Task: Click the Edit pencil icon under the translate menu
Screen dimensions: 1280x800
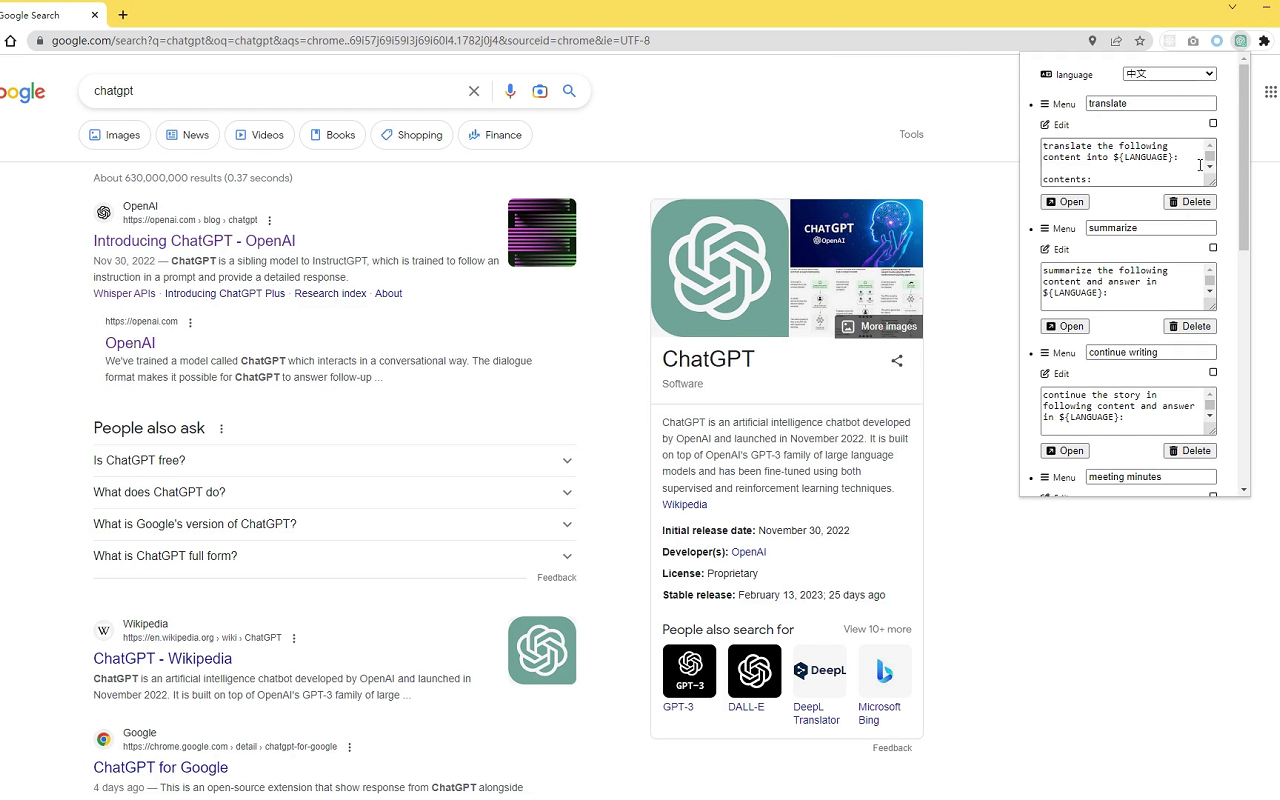Action: (1045, 125)
